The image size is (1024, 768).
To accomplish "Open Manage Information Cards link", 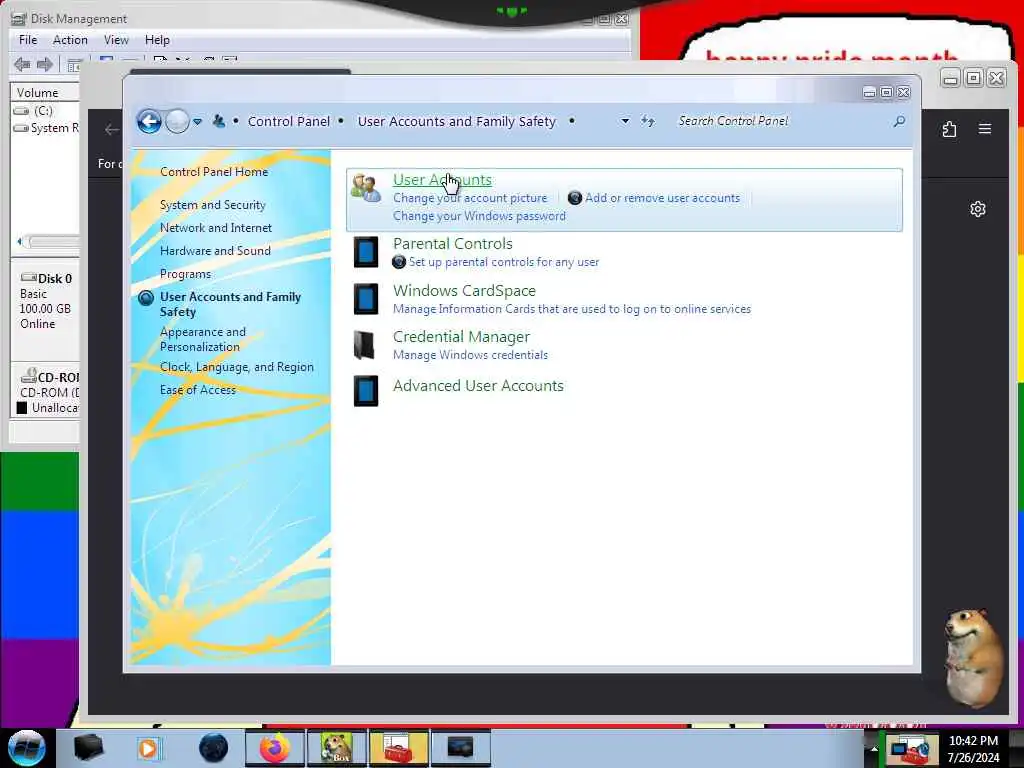I will tap(572, 309).
